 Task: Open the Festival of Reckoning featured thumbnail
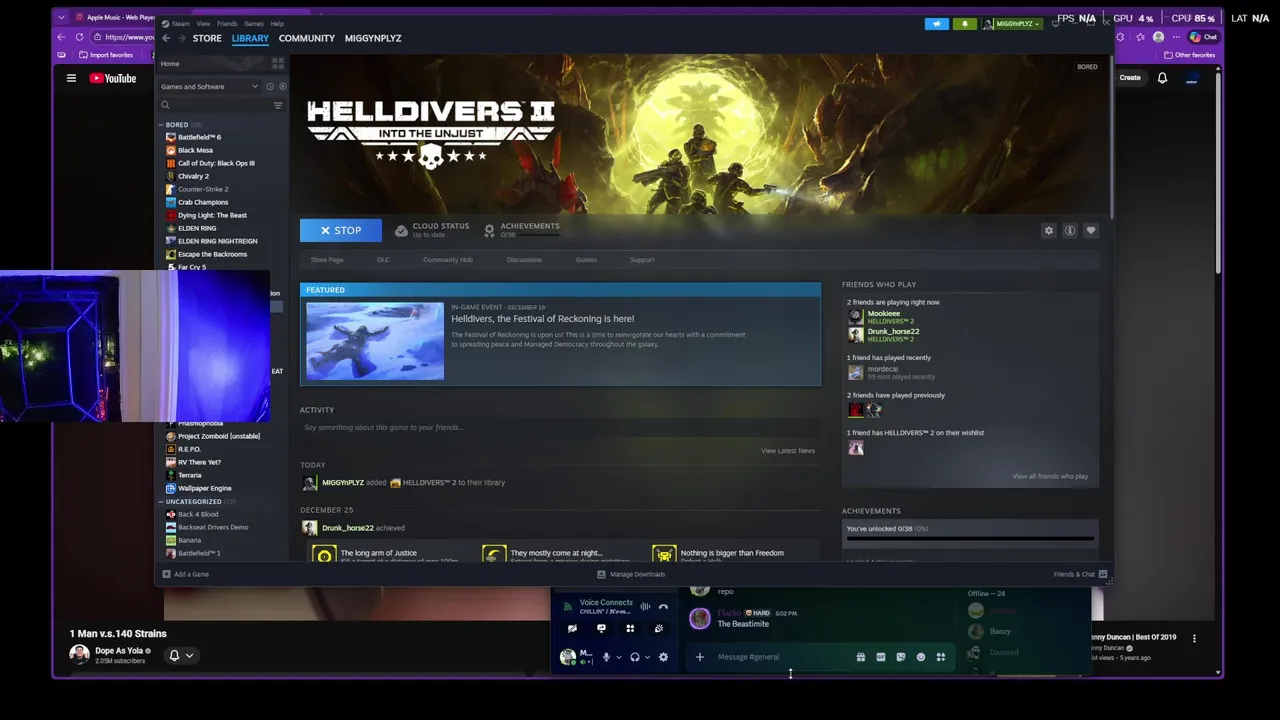375,341
